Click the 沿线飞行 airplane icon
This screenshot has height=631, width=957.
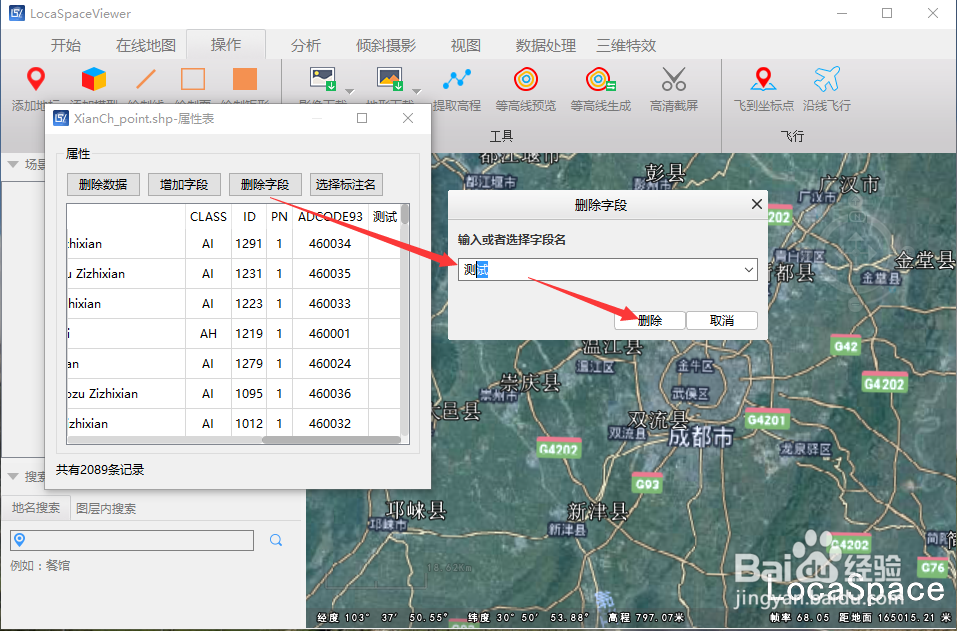827,79
